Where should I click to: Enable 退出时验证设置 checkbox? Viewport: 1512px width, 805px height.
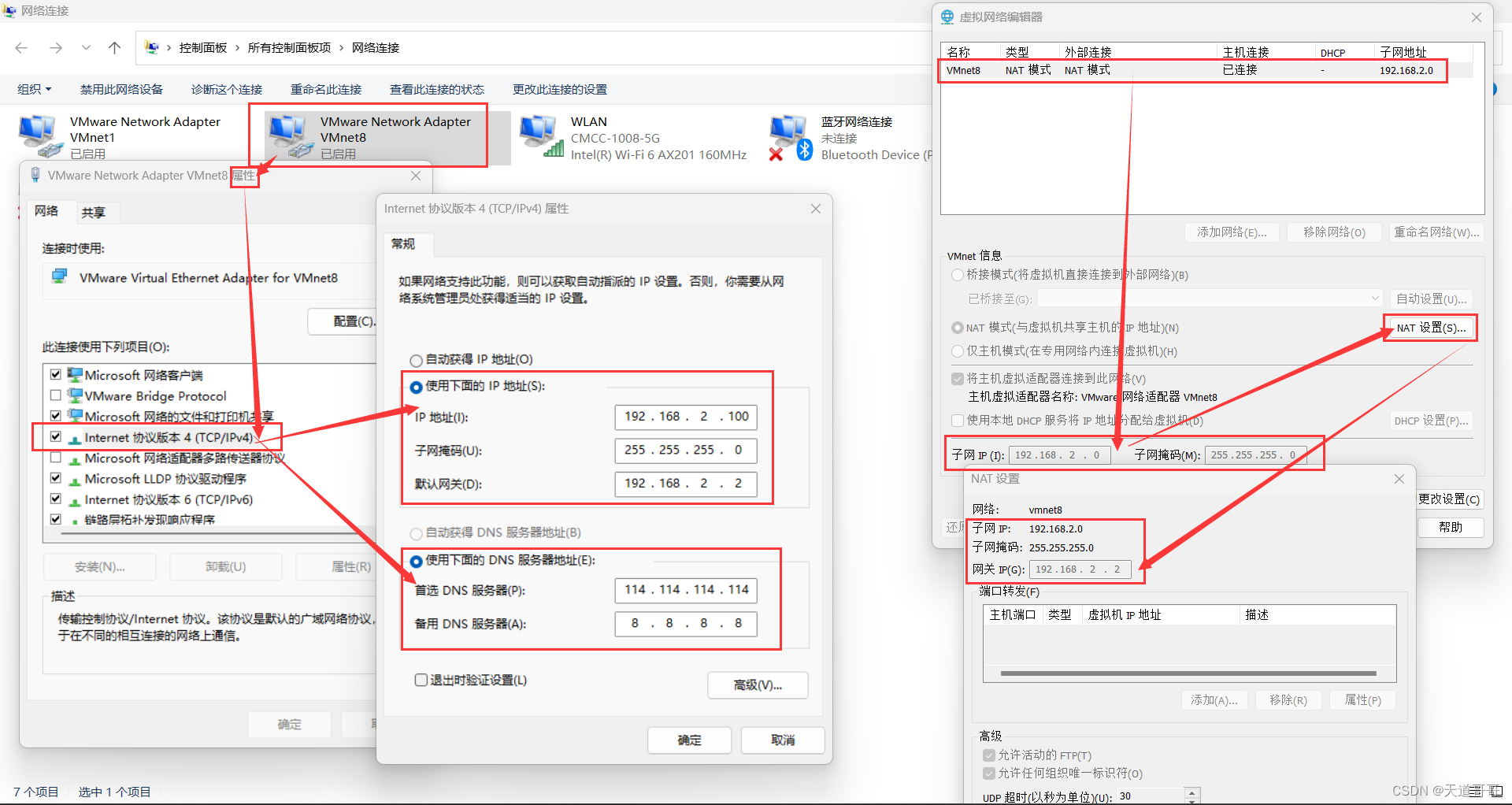[421, 680]
